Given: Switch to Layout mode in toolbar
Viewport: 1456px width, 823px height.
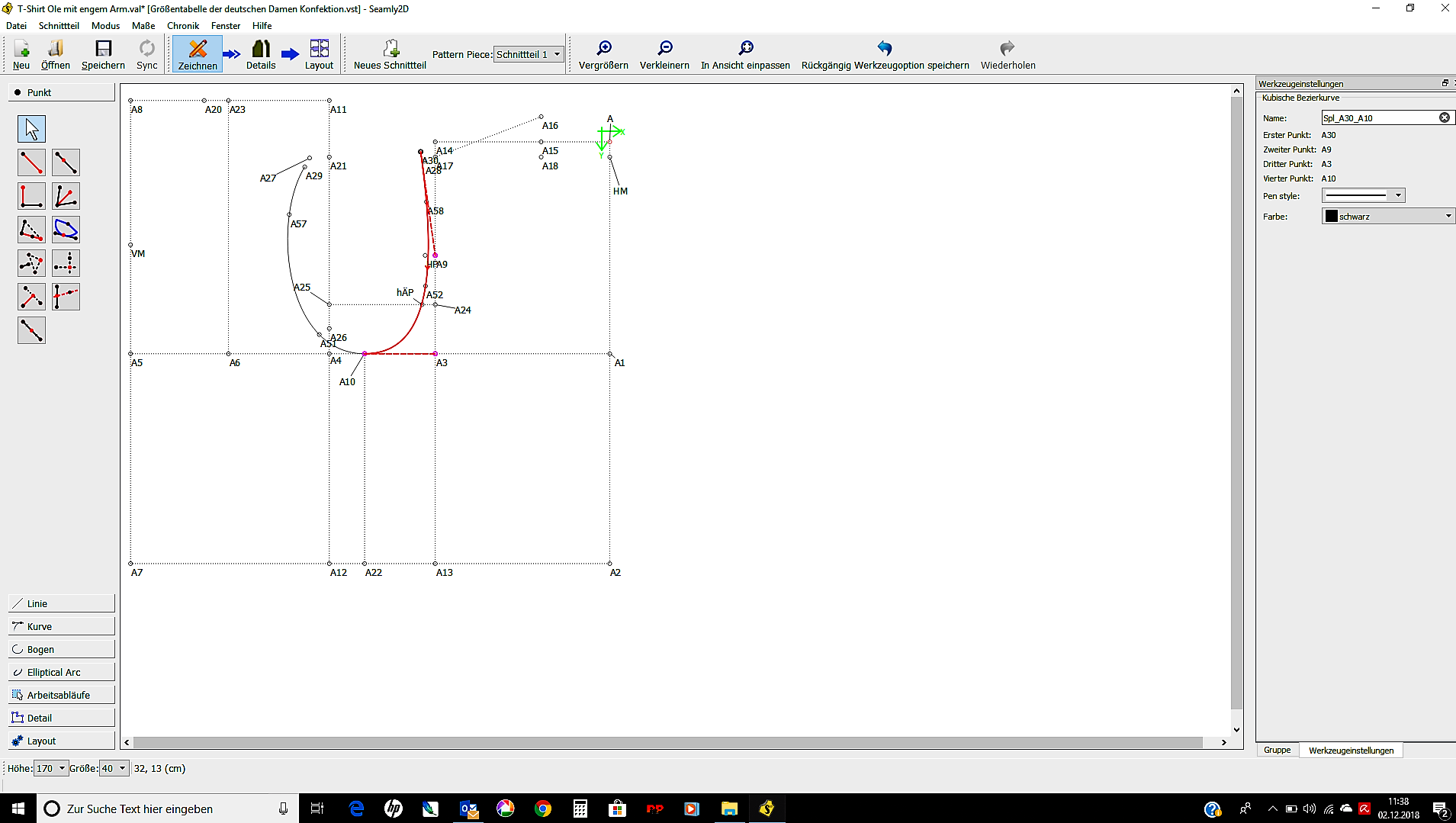Looking at the screenshot, I should point(319,55).
